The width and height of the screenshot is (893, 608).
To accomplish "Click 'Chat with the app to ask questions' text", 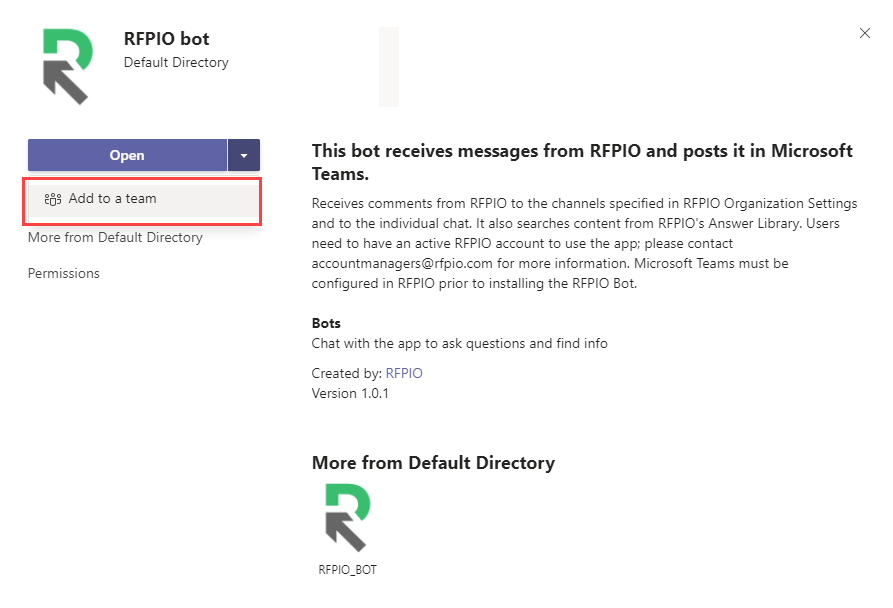I will (460, 343).
